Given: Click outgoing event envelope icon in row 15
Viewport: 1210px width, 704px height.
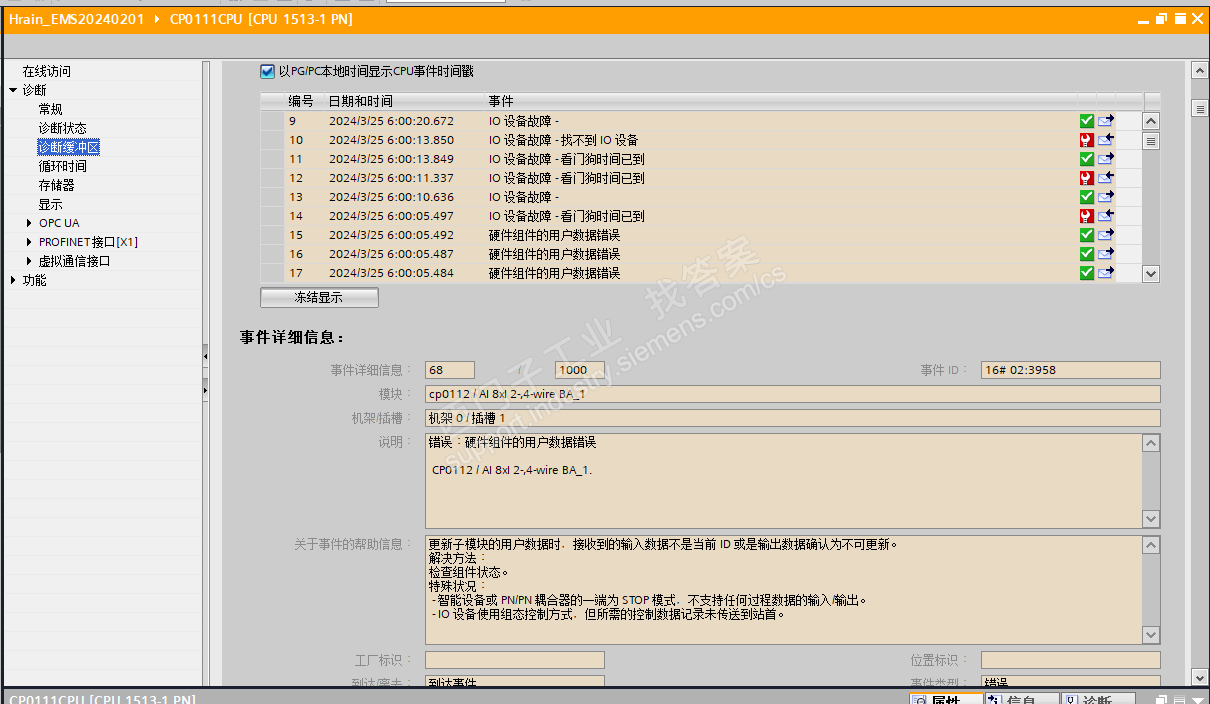Looking at the screenshot, I should (x=1106, y=235).
